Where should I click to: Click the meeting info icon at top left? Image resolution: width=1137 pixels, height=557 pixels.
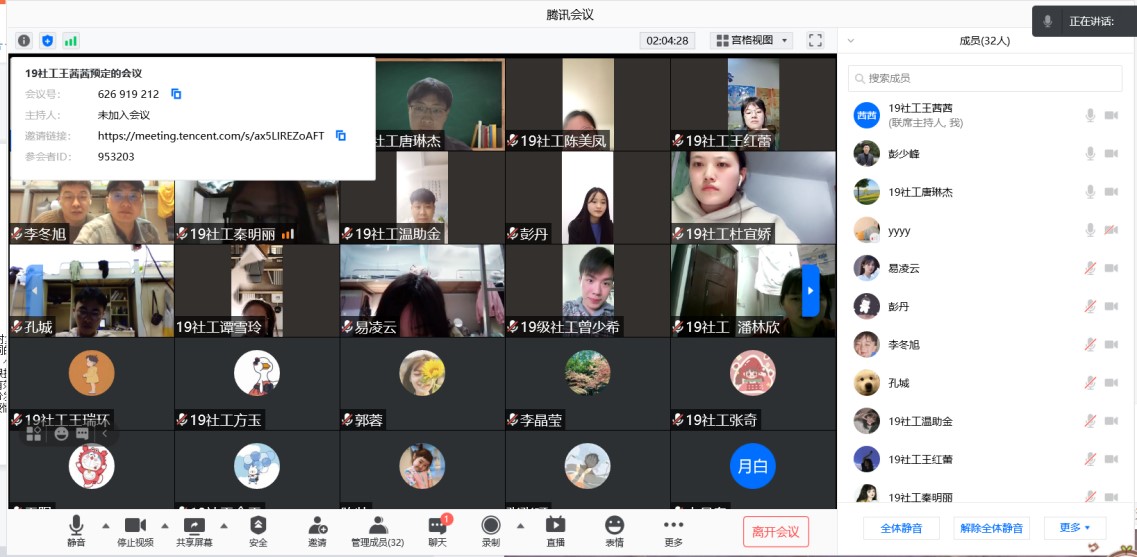(24, 41)
